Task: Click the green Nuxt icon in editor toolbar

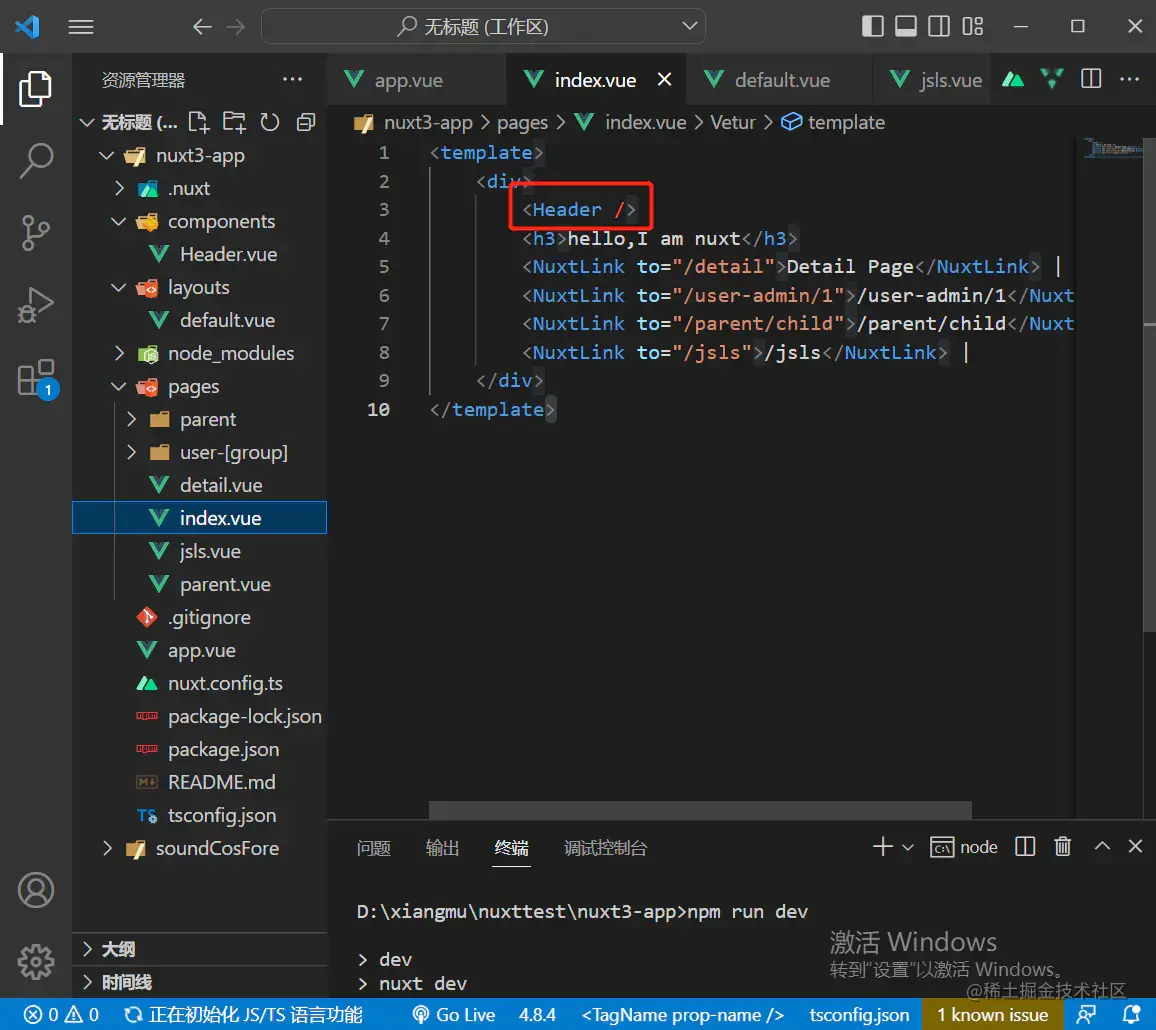Action: [1013, 80]
